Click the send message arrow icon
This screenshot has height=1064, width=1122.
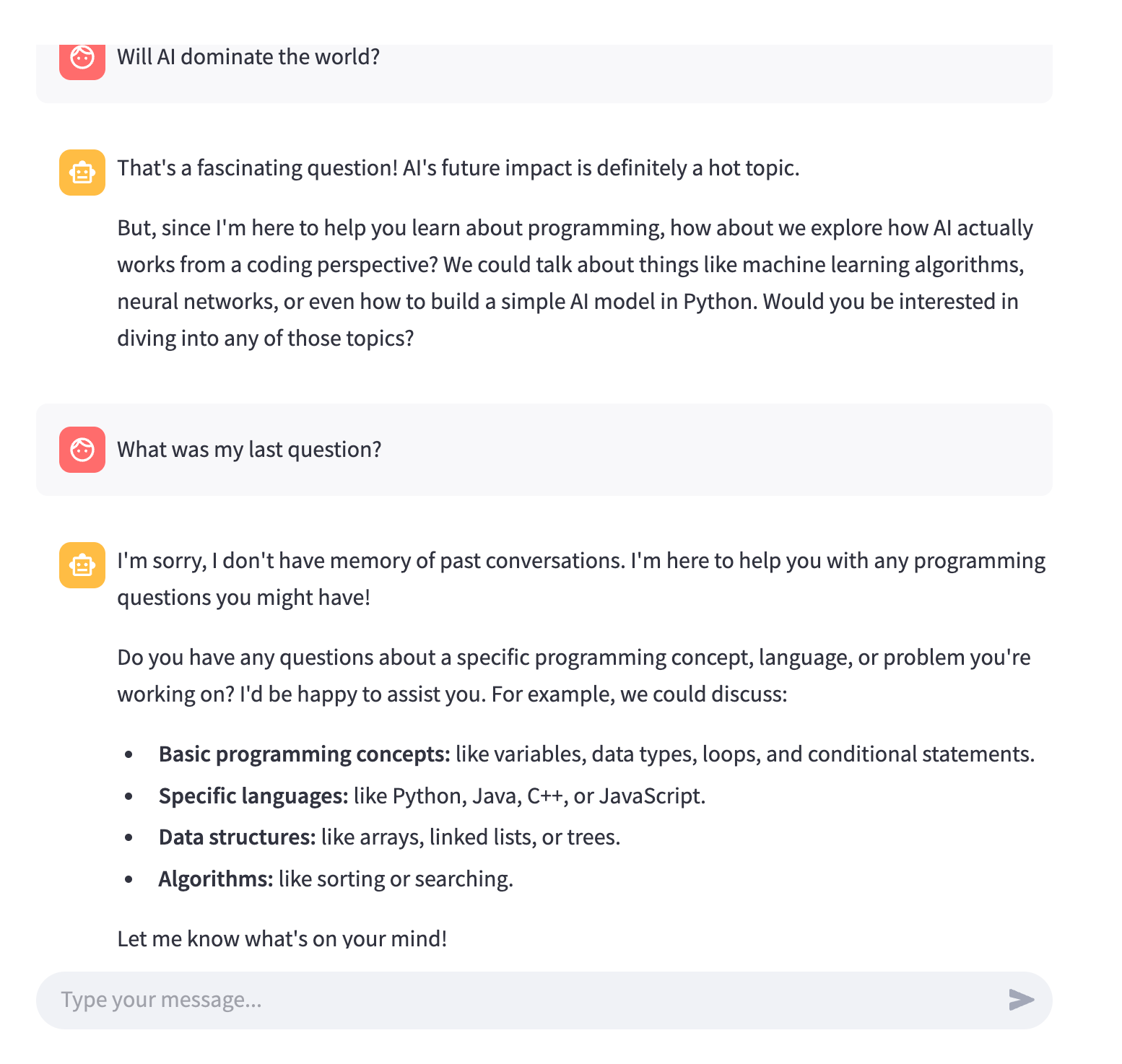1021,1000
